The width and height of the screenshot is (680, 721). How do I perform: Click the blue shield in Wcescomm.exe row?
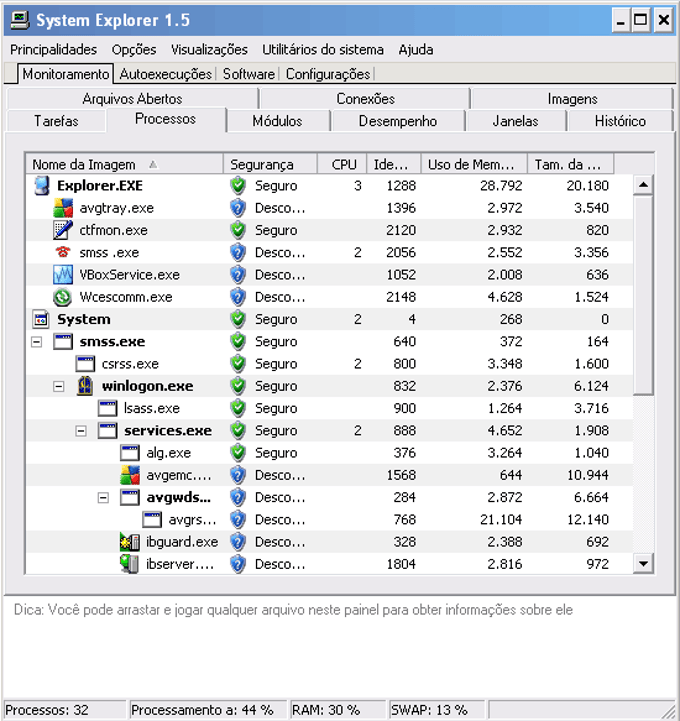click(238, 297)
